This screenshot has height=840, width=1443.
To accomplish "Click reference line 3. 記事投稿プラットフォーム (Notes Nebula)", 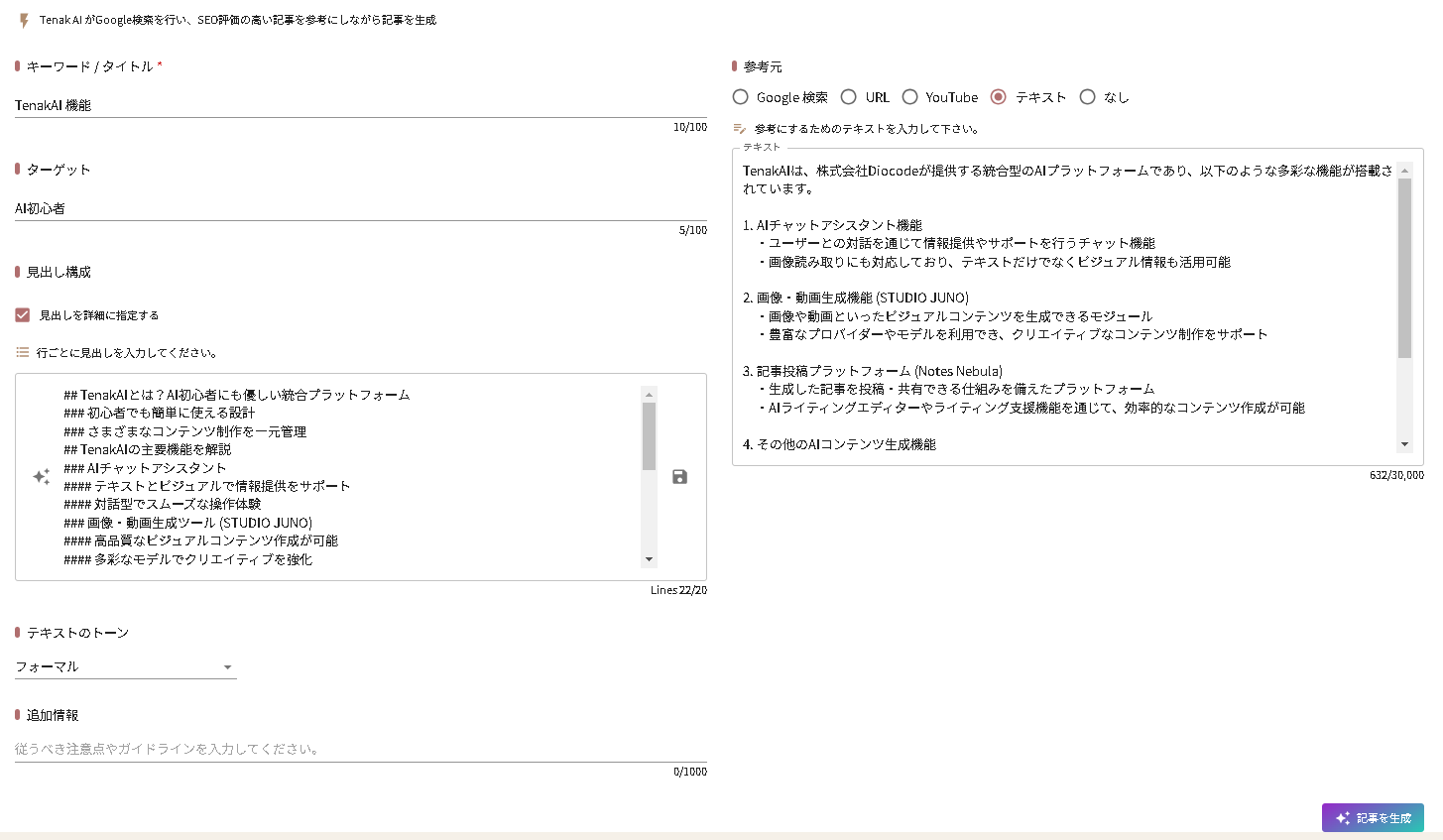I will (873, 371).
